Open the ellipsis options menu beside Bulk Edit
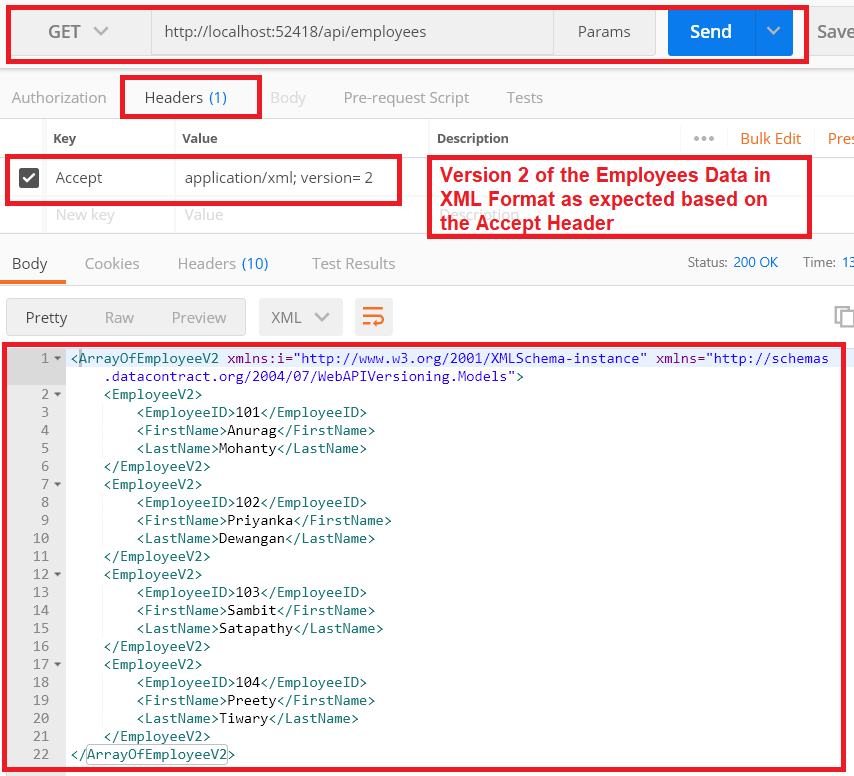854x776 pixels. pos(703,138)
